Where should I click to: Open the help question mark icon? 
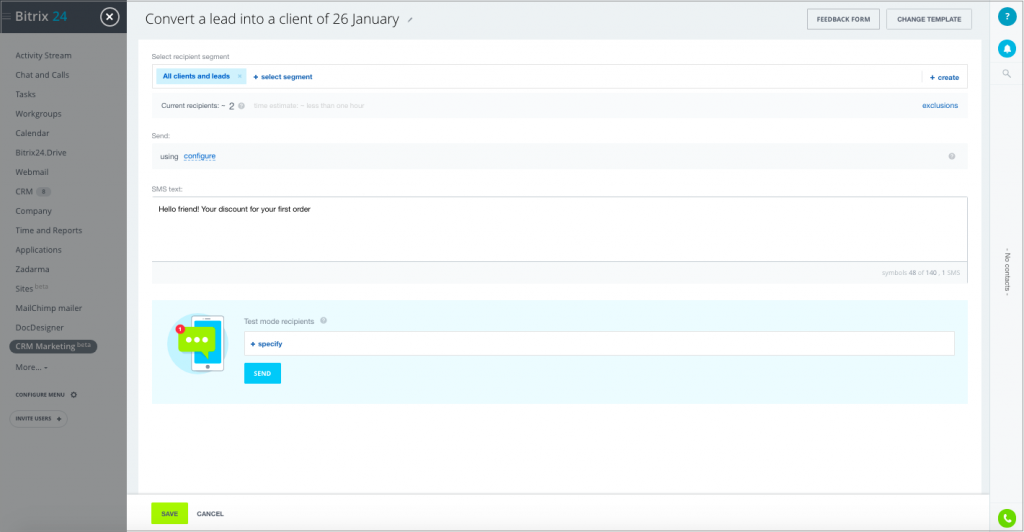[1006, 17]
